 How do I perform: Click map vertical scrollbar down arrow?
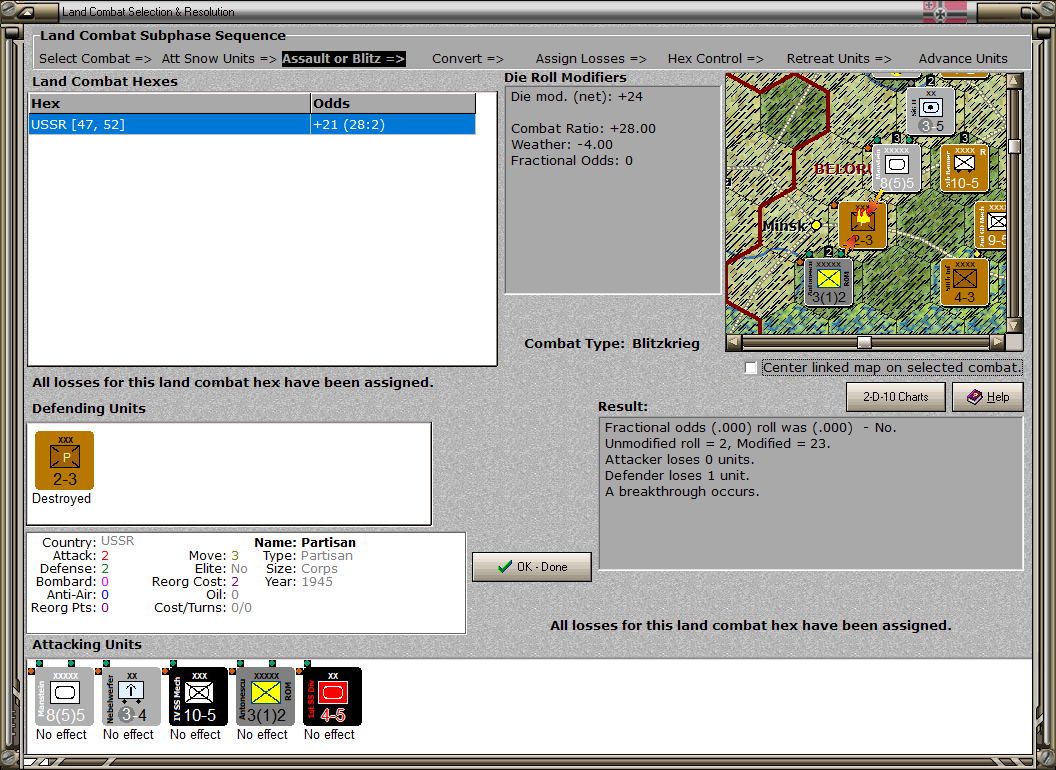pos(1014,325)
